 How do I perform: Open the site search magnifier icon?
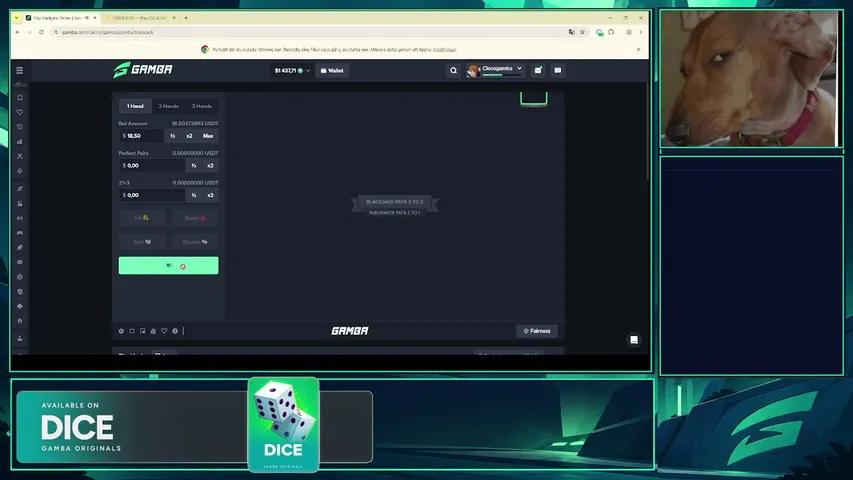tap(453, 70)
